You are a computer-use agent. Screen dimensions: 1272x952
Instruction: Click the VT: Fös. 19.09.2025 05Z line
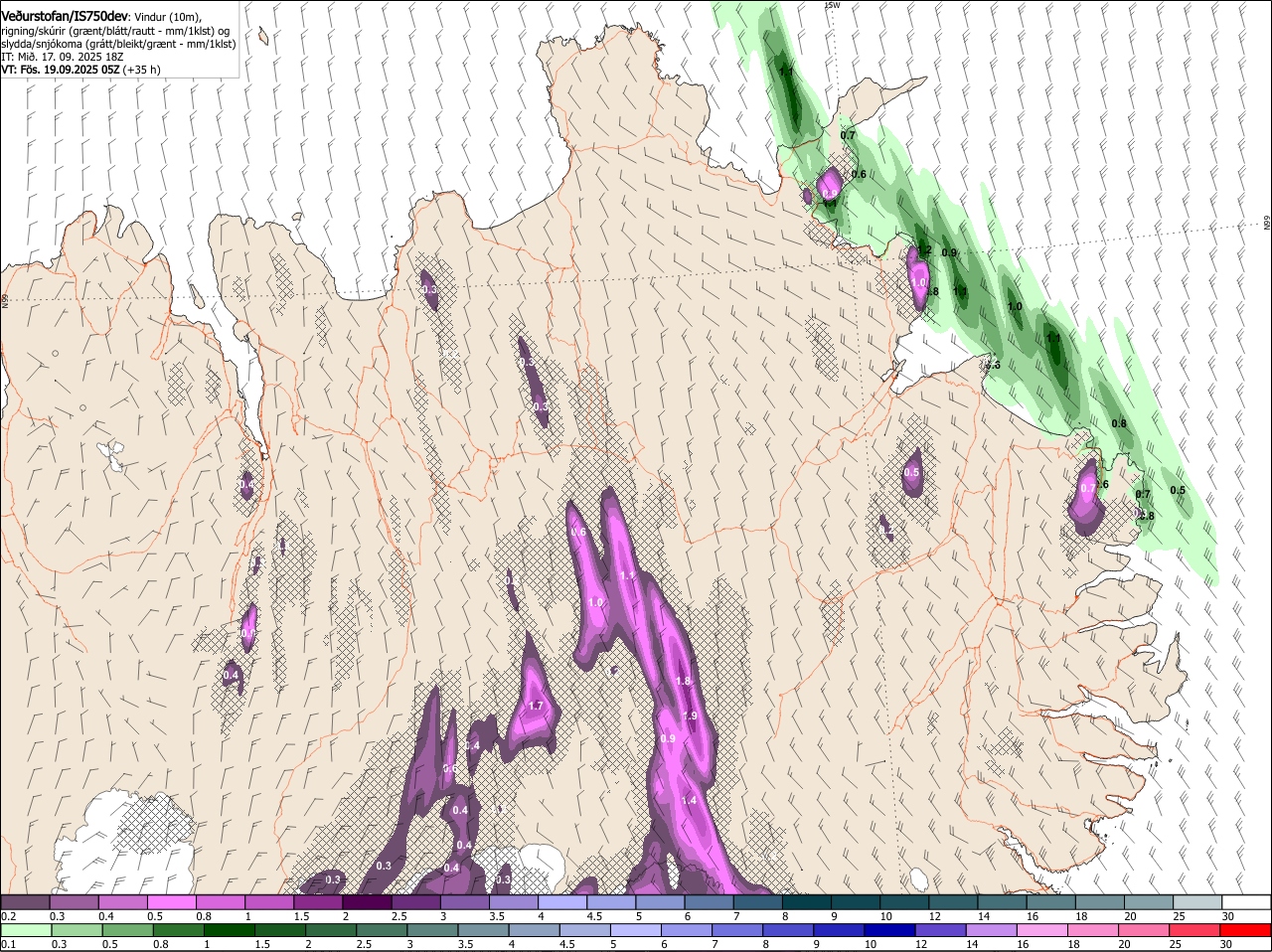(x=61, y=71)
